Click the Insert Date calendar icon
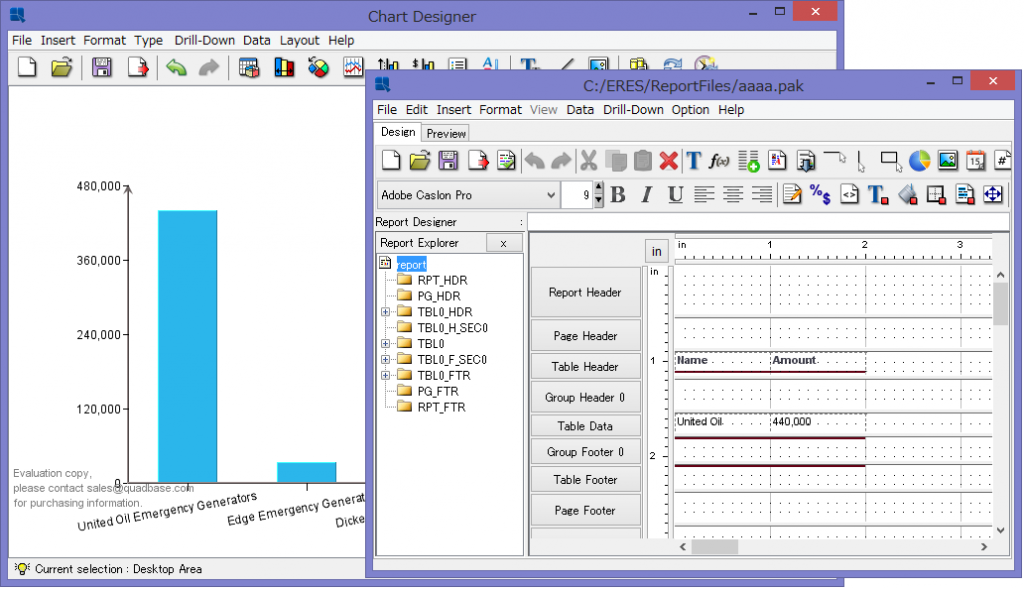The width and height of the screenshot is (1024, 589). point(975,161)
